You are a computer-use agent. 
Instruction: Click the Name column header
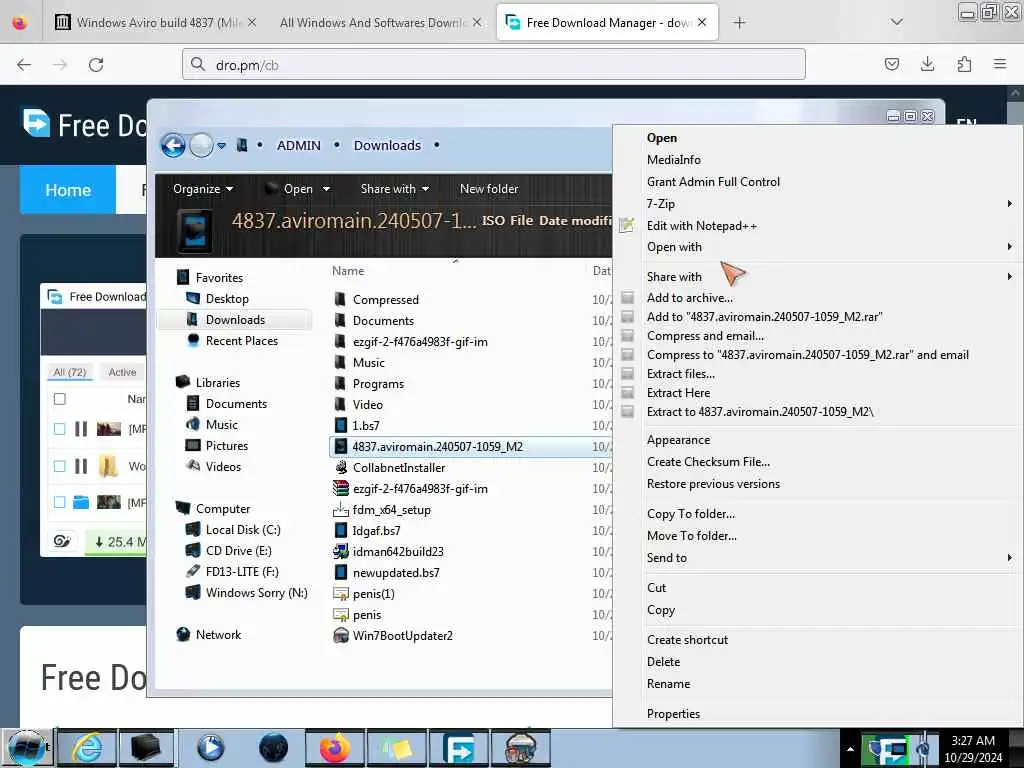point(348,270)
